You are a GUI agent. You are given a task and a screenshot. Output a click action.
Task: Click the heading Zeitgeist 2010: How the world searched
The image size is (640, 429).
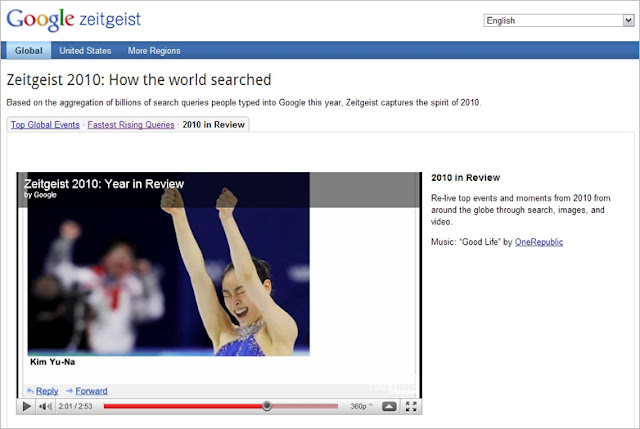point(139,80)
